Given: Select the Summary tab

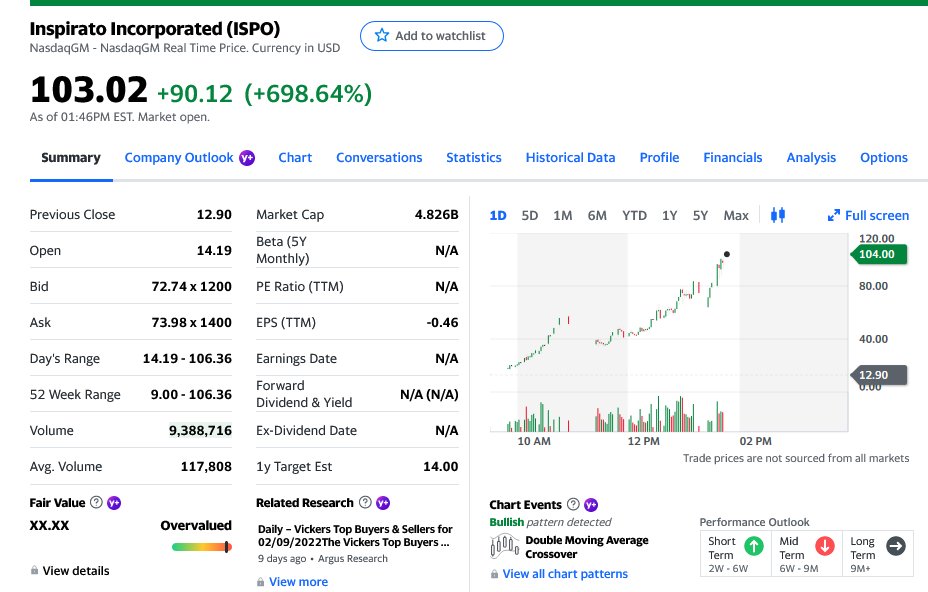Looking at the screenshot, I should (x=71, y=157).
